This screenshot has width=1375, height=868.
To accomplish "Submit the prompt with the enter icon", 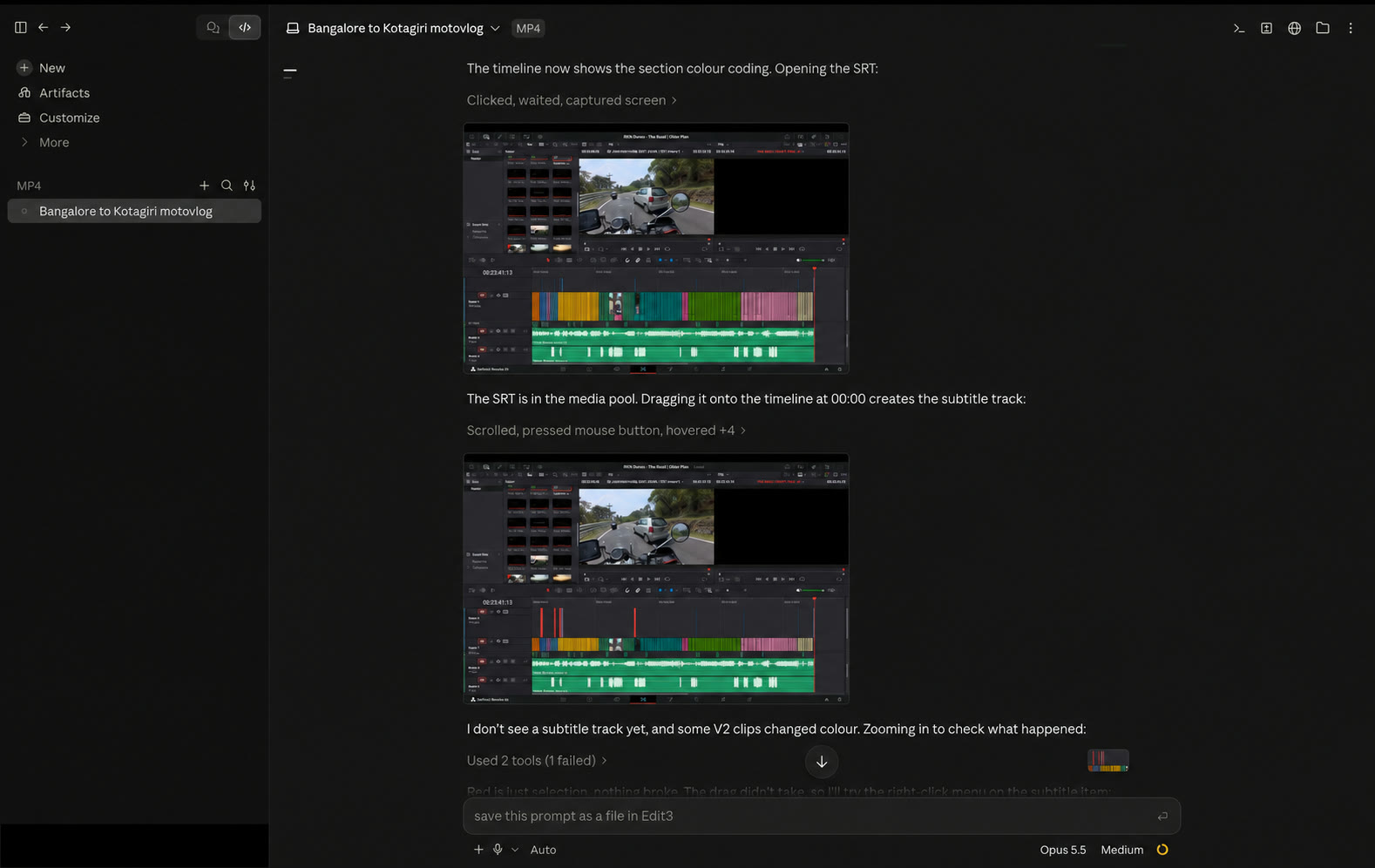I will tap(1162, 817).
